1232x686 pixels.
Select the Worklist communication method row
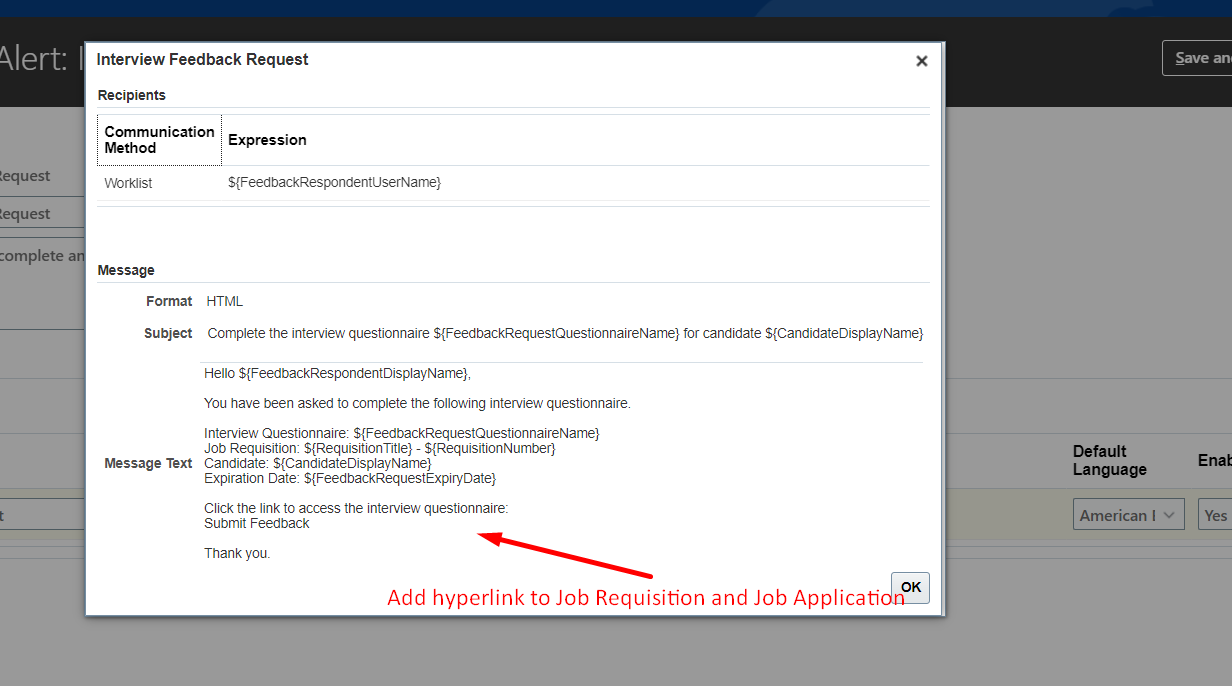pyautogui.click(x=125, y=182)
